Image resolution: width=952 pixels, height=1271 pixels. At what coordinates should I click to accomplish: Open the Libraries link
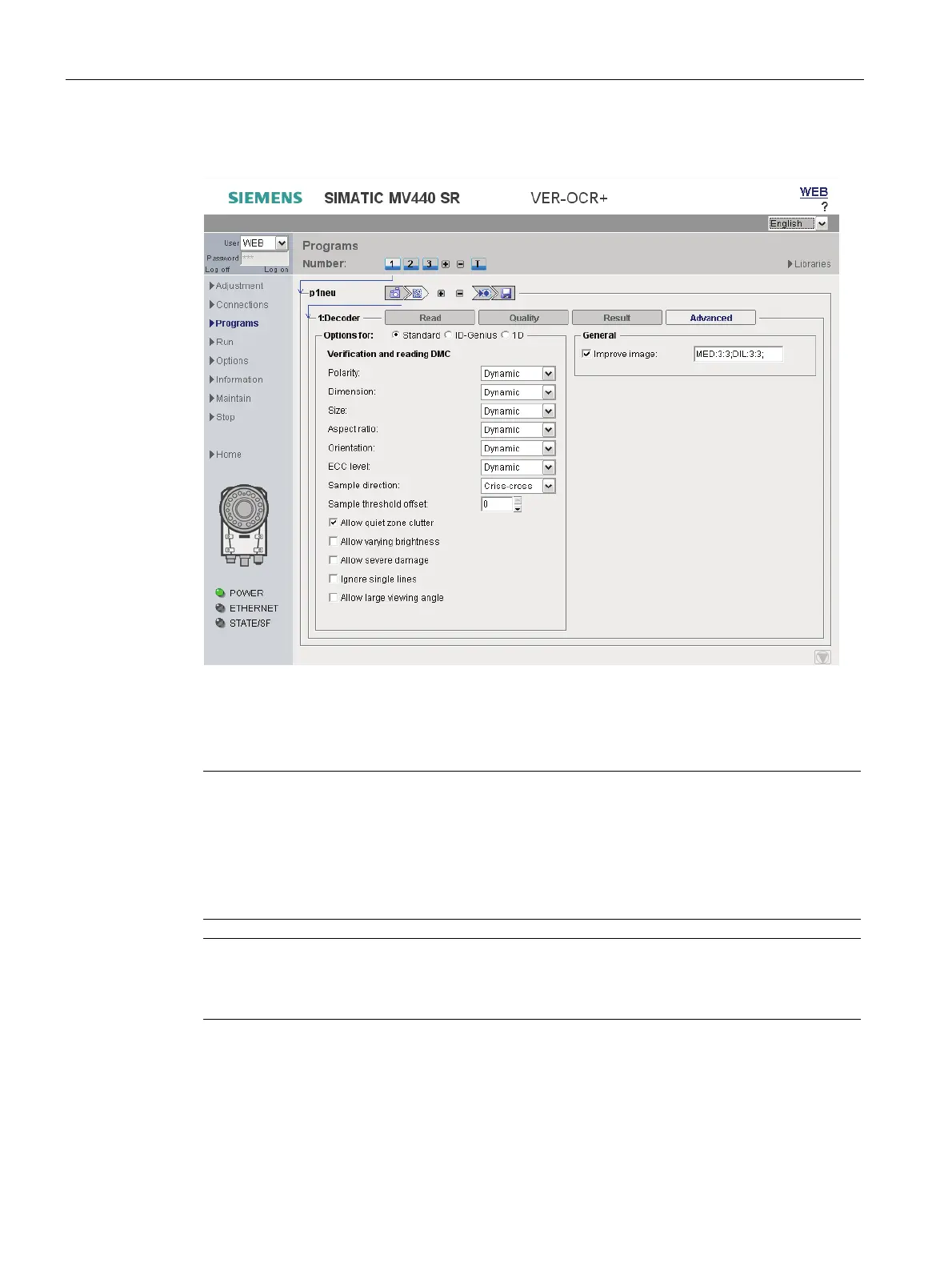coord(810,264)
